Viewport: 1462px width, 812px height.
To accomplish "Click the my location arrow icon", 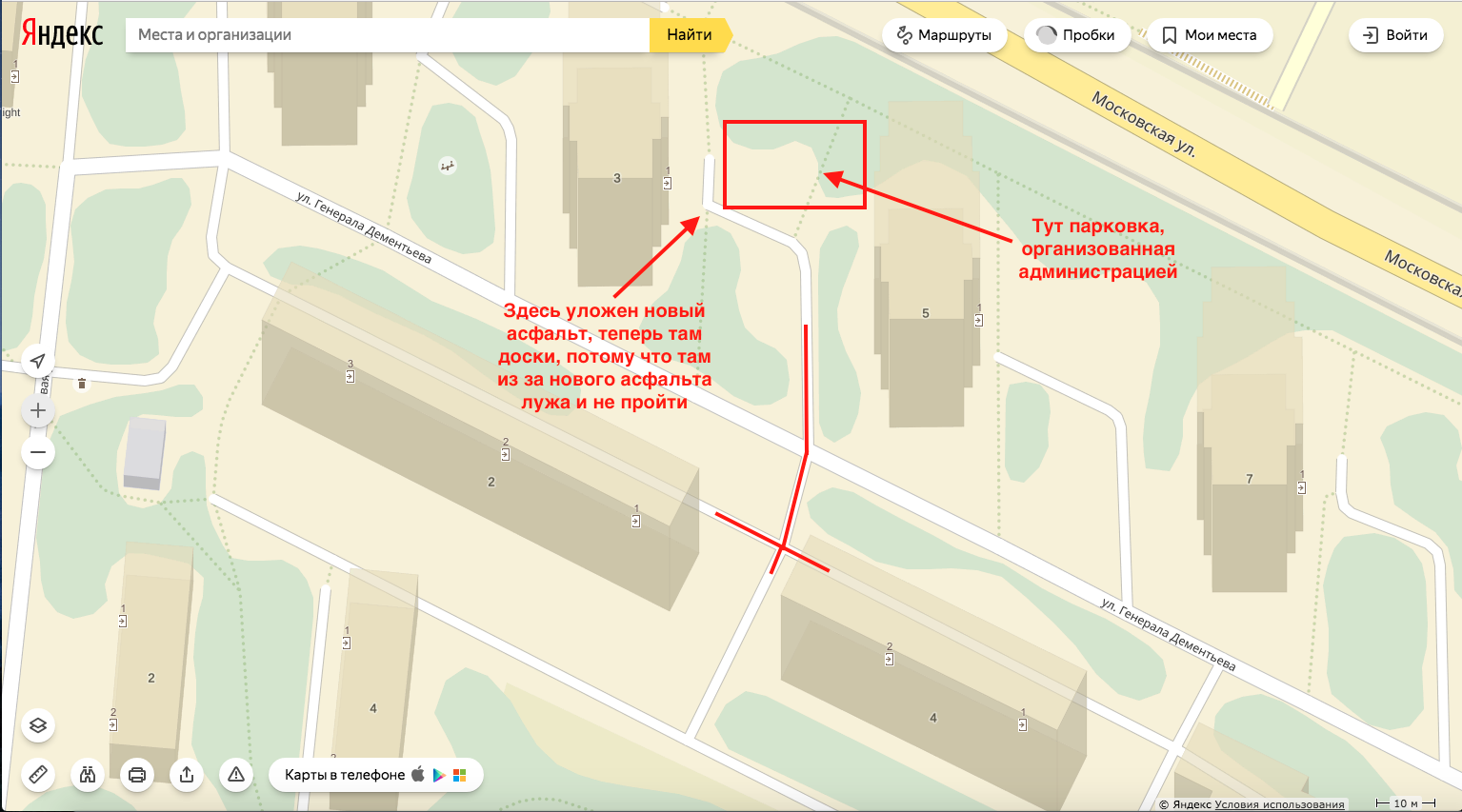I will click(x=38, y=361).
